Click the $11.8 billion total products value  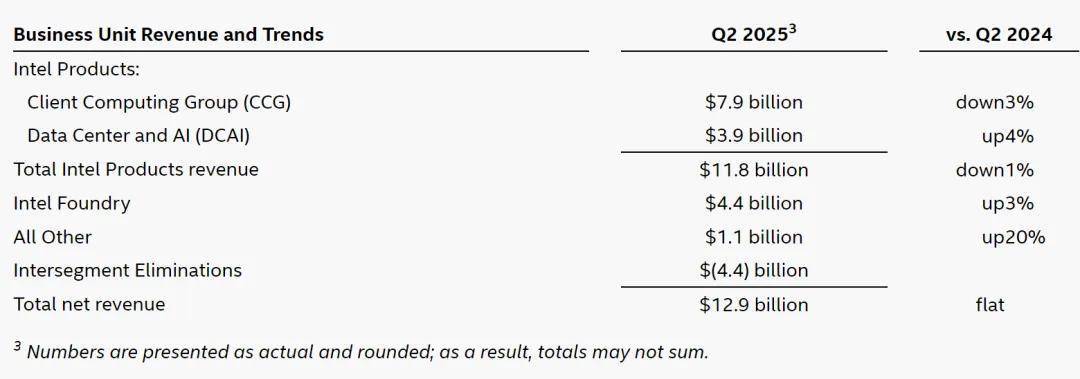coord(754,170)
